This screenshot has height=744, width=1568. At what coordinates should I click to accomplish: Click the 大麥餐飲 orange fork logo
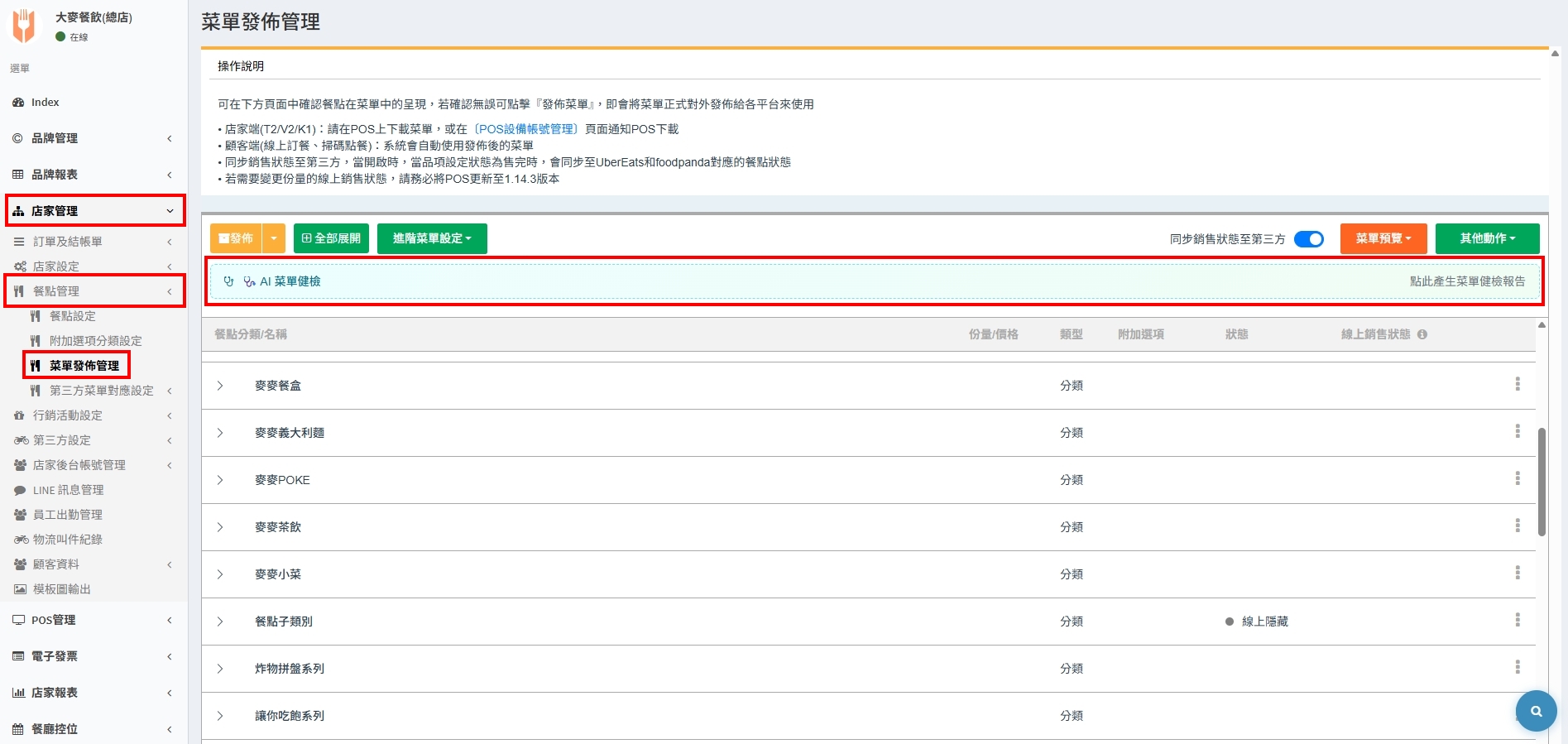[x=25, y=26]
